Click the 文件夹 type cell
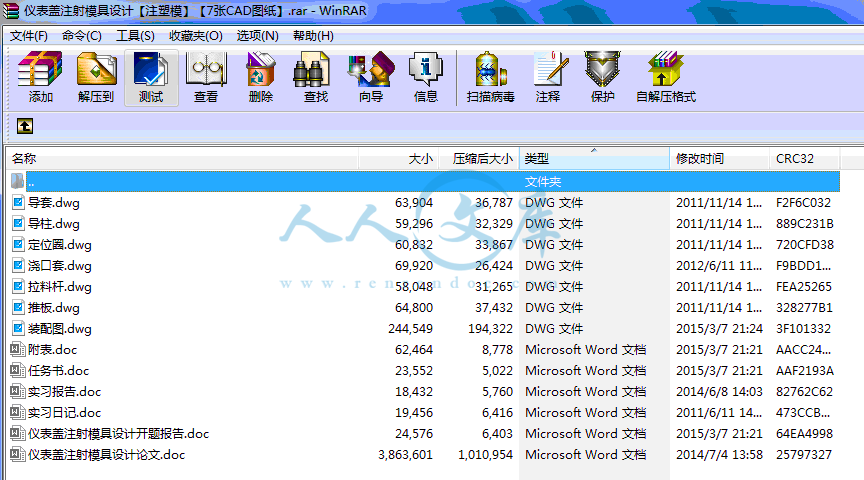 click(543, 181)
